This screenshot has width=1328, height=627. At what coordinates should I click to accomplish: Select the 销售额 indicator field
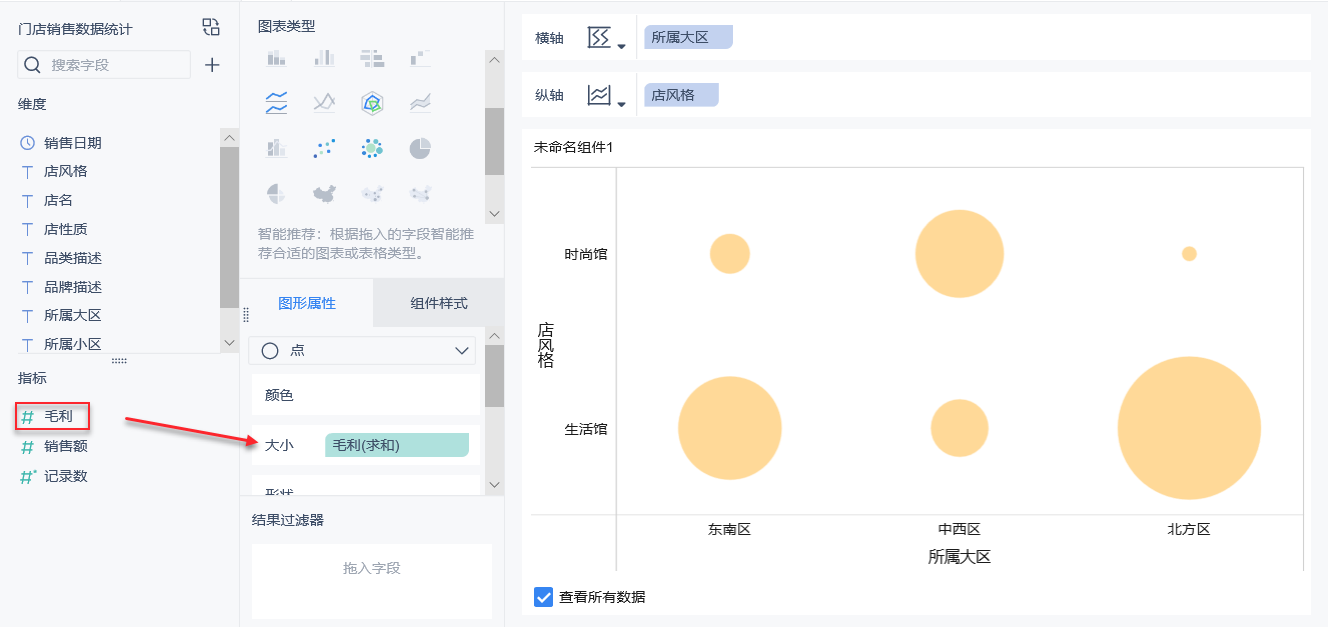(65, 447)
